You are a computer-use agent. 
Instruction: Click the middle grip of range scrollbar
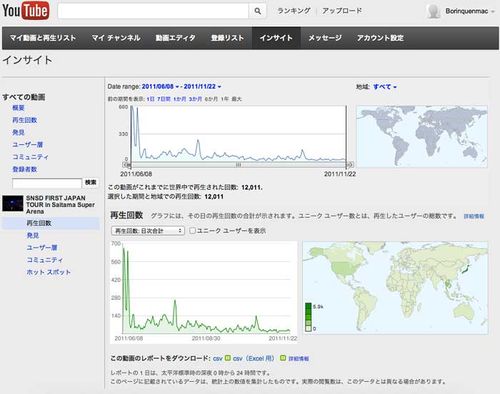(x=238, y=165)
